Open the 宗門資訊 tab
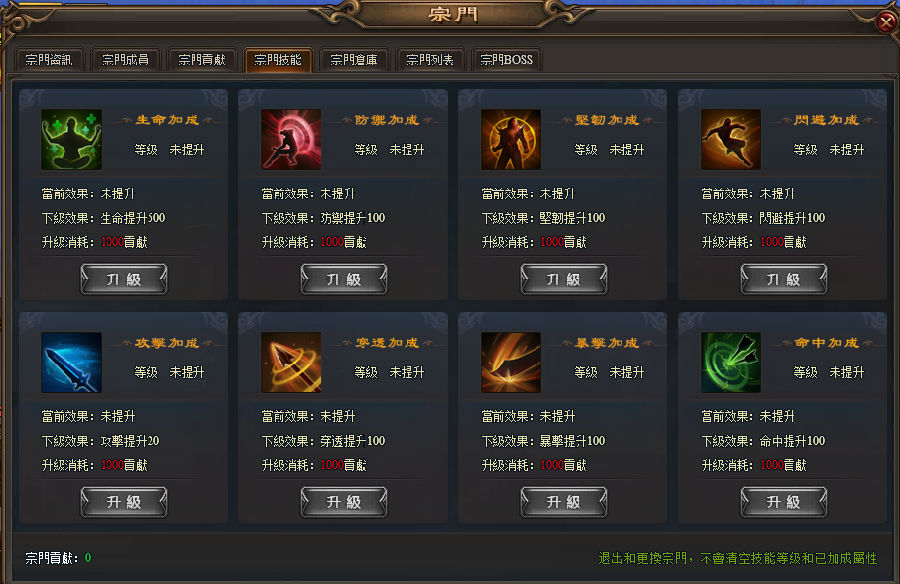The height and width of the screenshot is (584, 900). point(49,60)
